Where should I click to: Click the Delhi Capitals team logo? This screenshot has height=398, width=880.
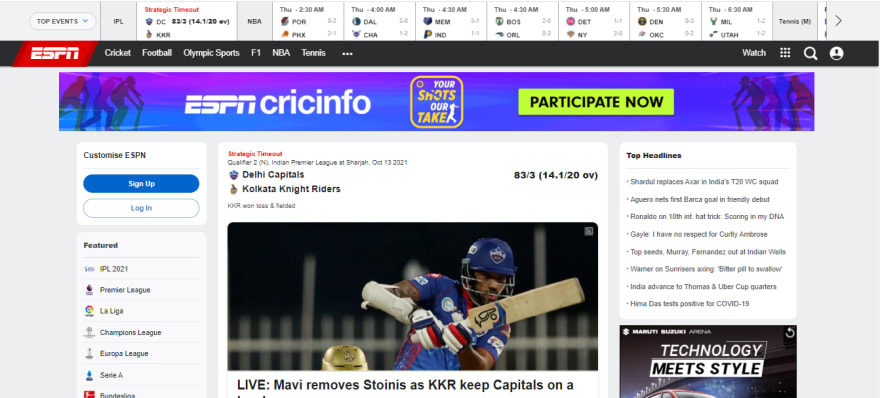click(233, 175)
